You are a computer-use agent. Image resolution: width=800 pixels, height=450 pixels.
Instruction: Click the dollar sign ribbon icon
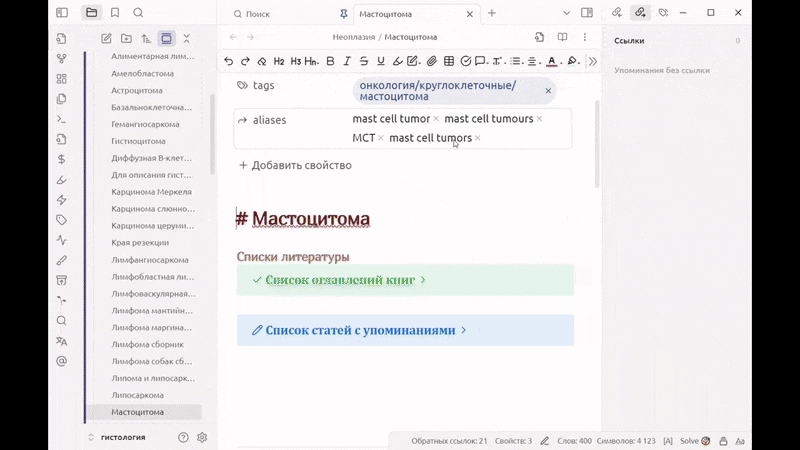[x=61, y=159]
